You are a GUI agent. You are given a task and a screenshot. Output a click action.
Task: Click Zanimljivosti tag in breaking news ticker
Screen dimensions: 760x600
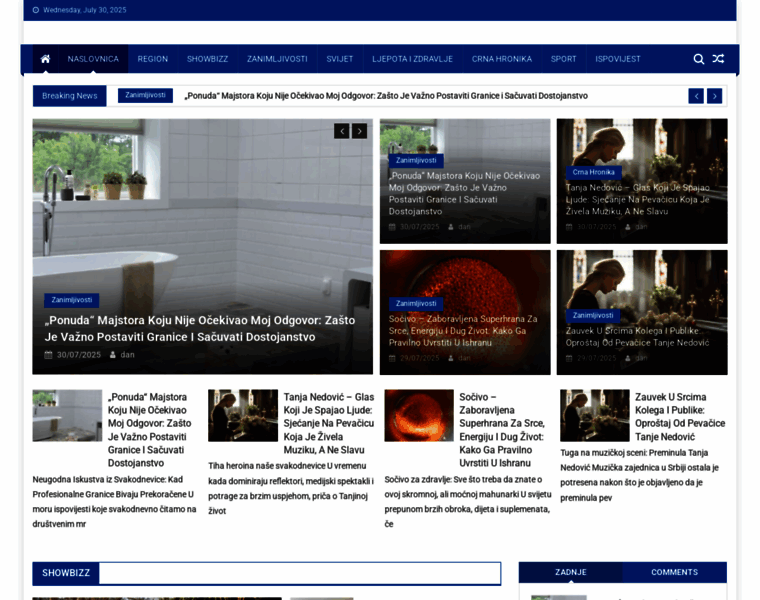(145, 95)
